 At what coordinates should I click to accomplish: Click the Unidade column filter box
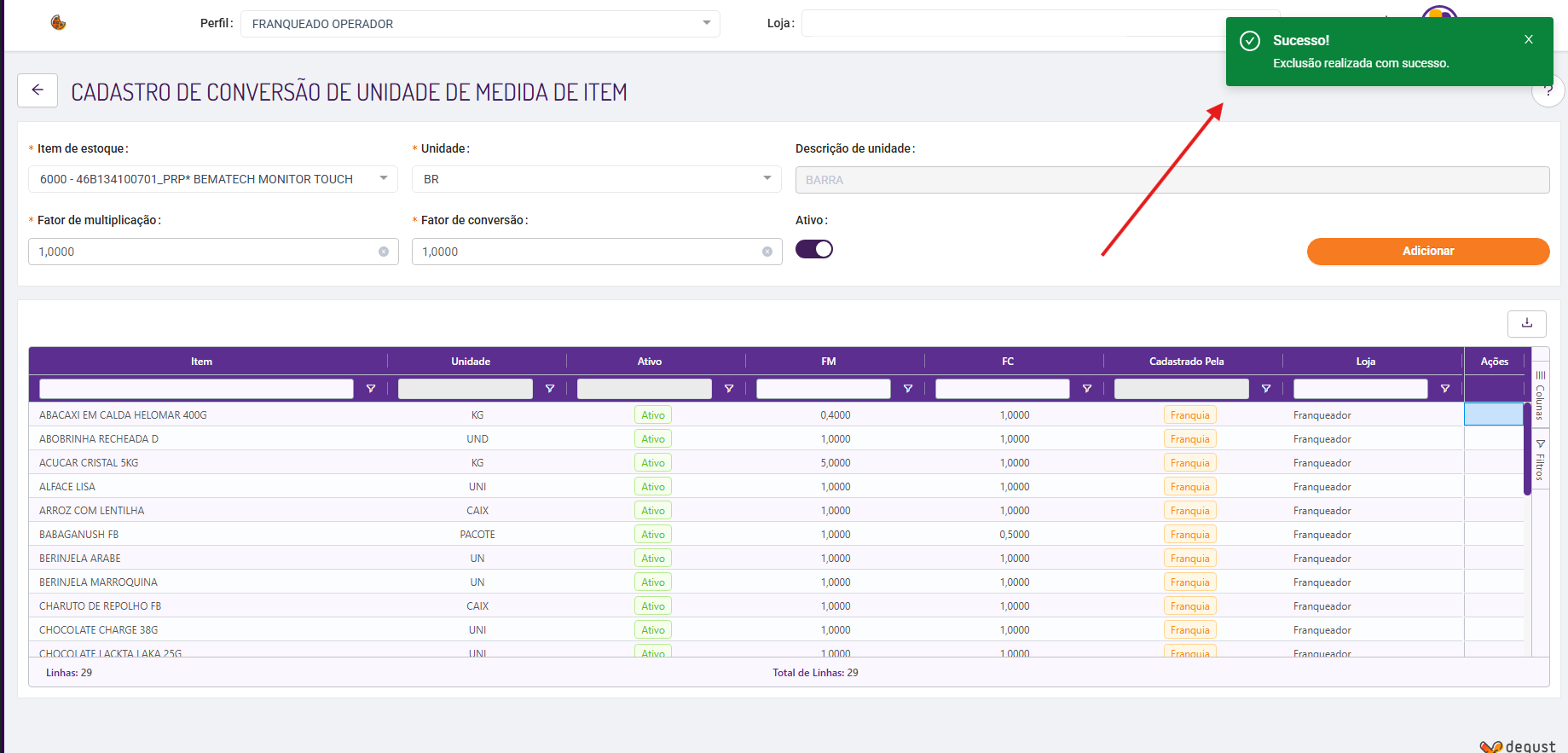466,389
